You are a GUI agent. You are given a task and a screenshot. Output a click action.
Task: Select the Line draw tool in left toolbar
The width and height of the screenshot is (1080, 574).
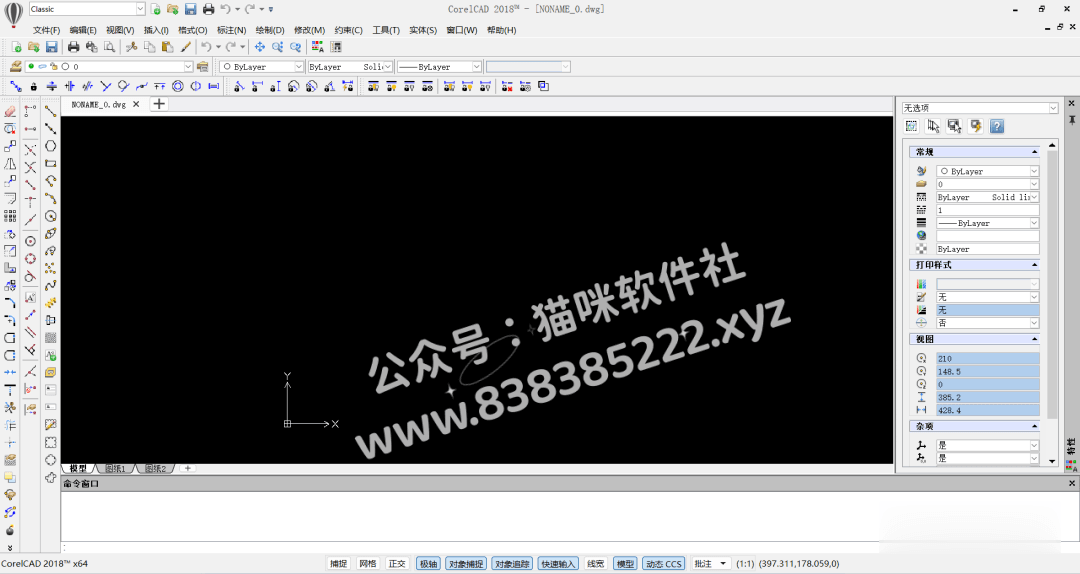click(50, 111)
